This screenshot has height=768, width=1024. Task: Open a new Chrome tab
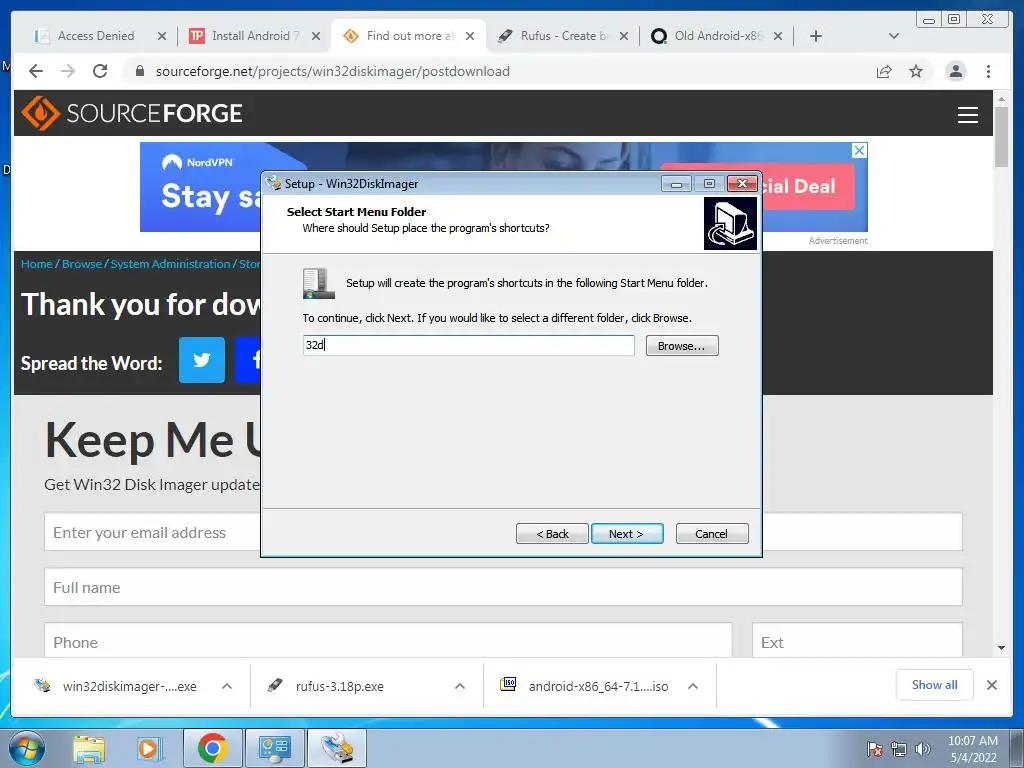(x=816, y=36)
